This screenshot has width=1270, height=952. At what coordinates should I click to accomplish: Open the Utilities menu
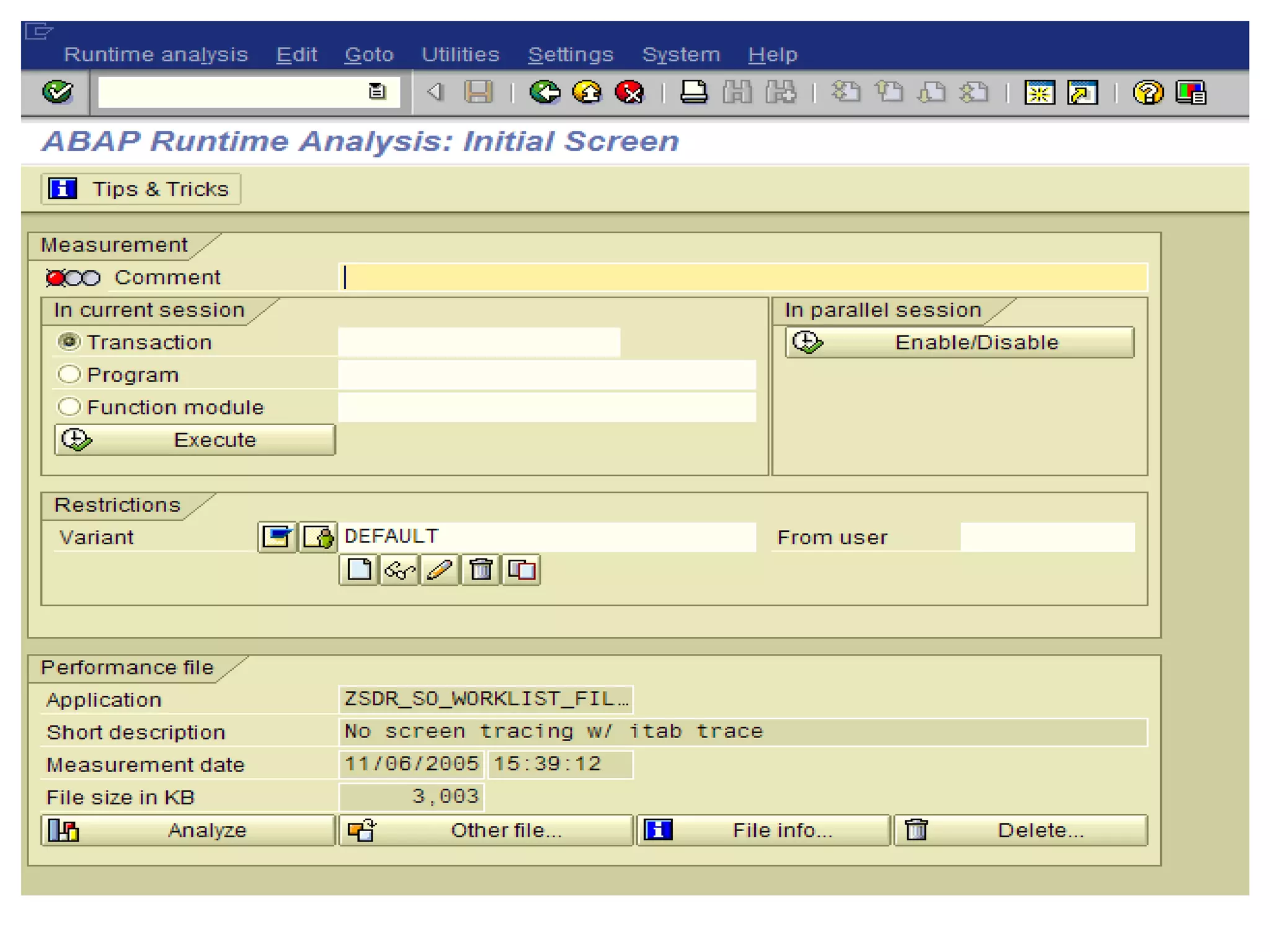tap(460, 55)
